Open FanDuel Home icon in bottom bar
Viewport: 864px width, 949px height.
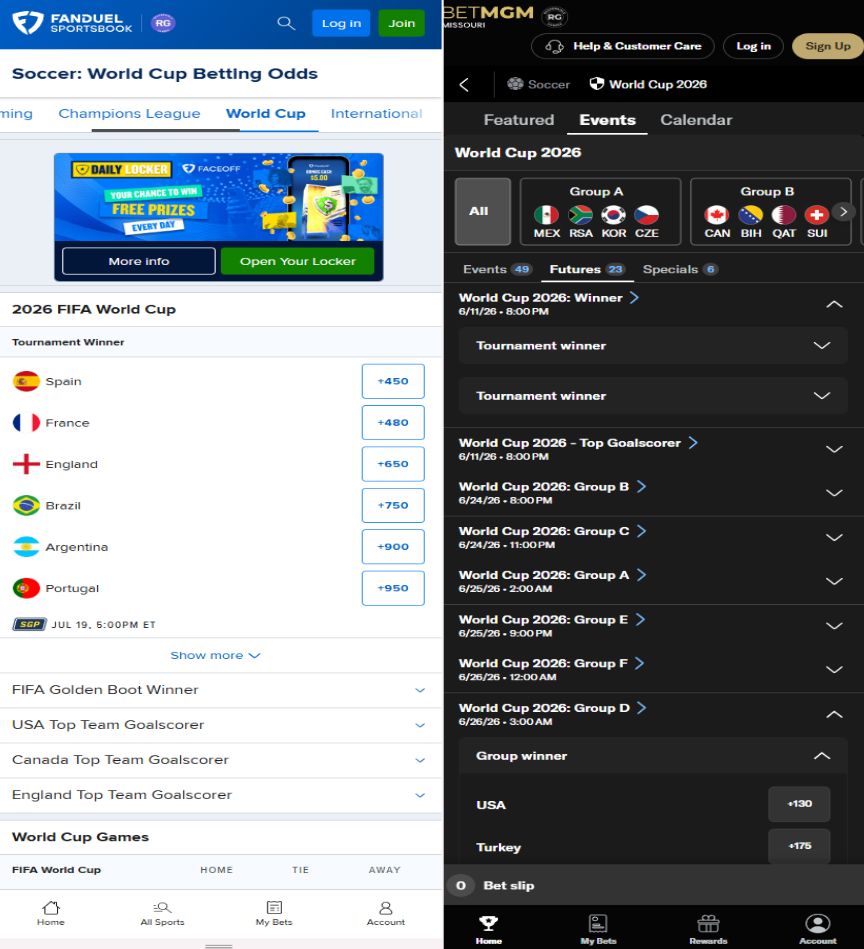coord(51,913)
